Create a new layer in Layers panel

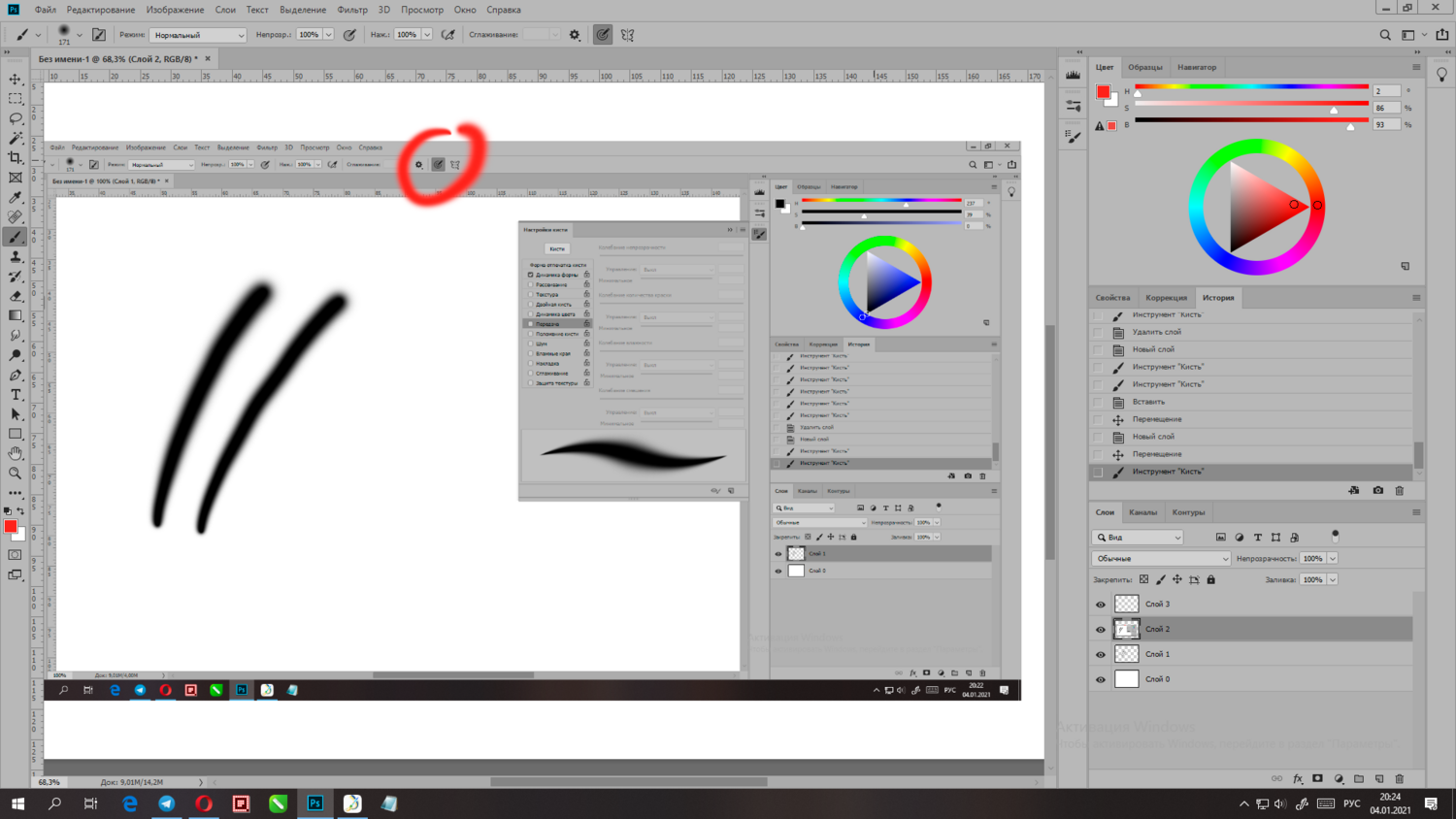pyautogui.click(x=1379, y=778)
